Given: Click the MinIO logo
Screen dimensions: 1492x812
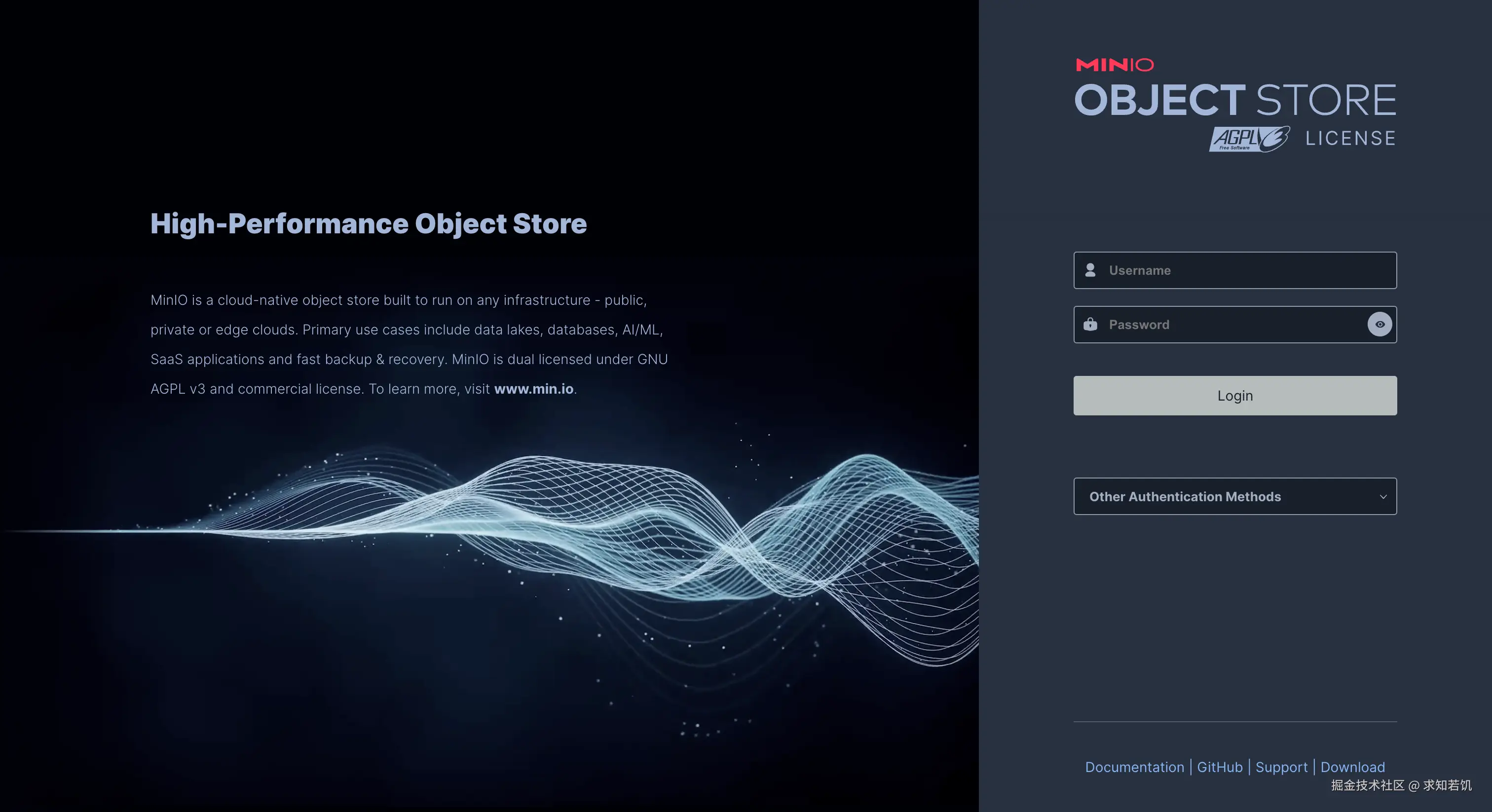Looking at the screenshot, I should tap(1115, 65).
